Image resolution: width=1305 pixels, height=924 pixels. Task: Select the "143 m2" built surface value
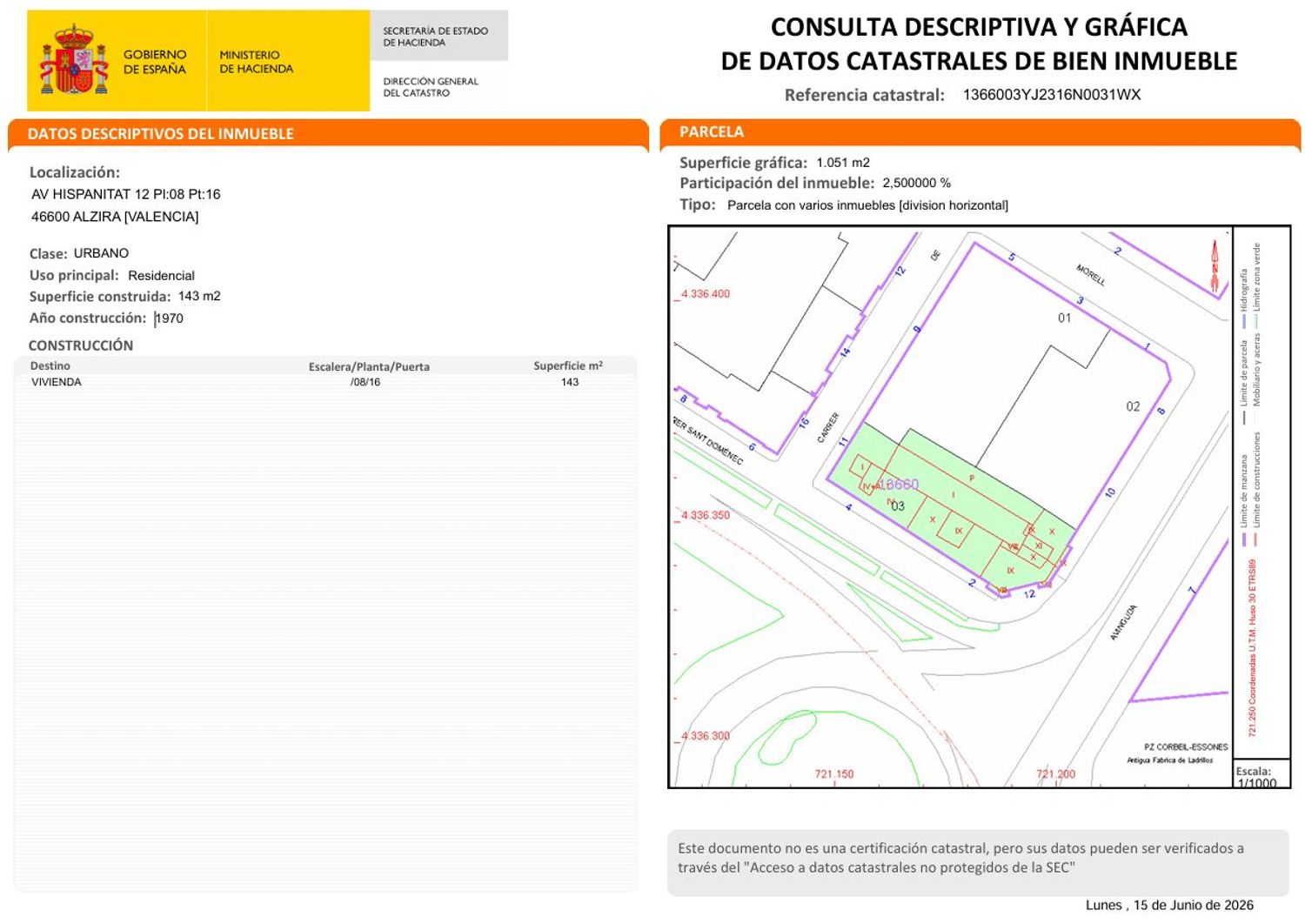click(x=199, y=297)
